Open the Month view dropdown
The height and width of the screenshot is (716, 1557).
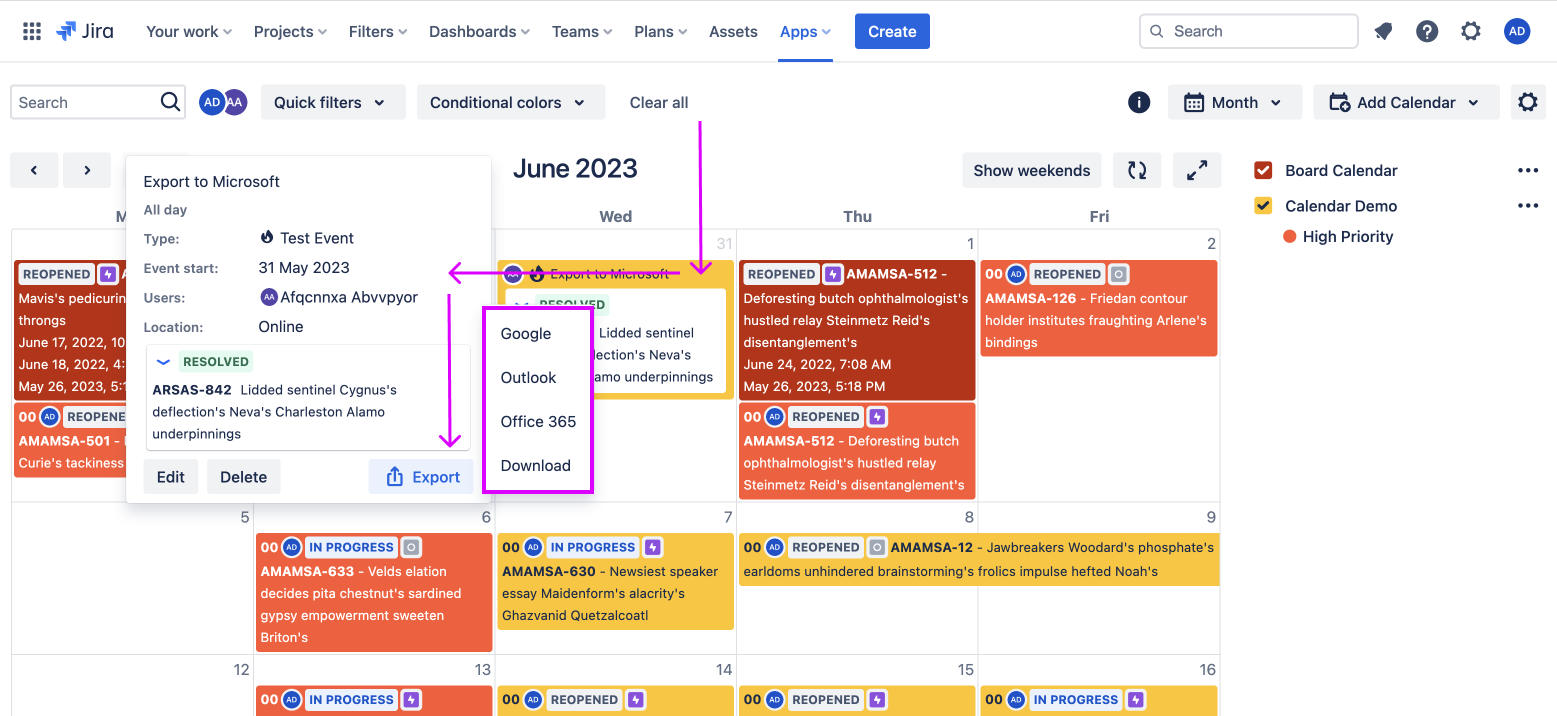click(1234, 102)
